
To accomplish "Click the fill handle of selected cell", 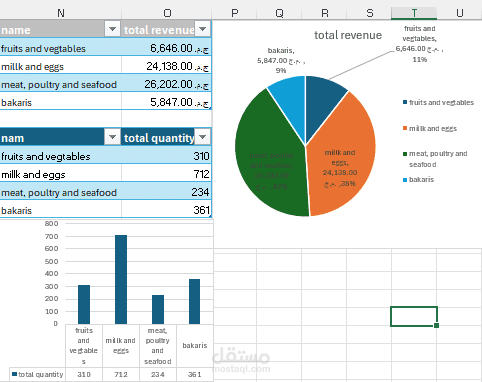I will pyautogui.click(x=436, y=325).
